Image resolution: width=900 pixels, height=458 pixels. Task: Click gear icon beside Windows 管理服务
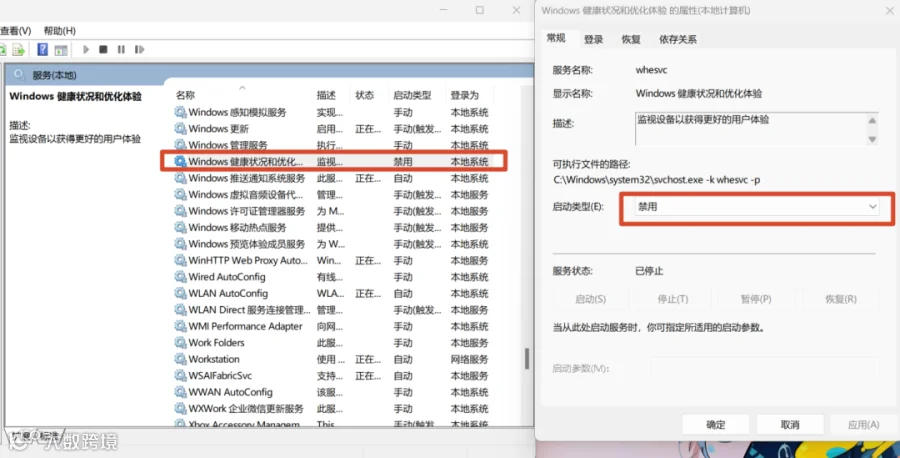pyautogui.click(x=180, y=145)
